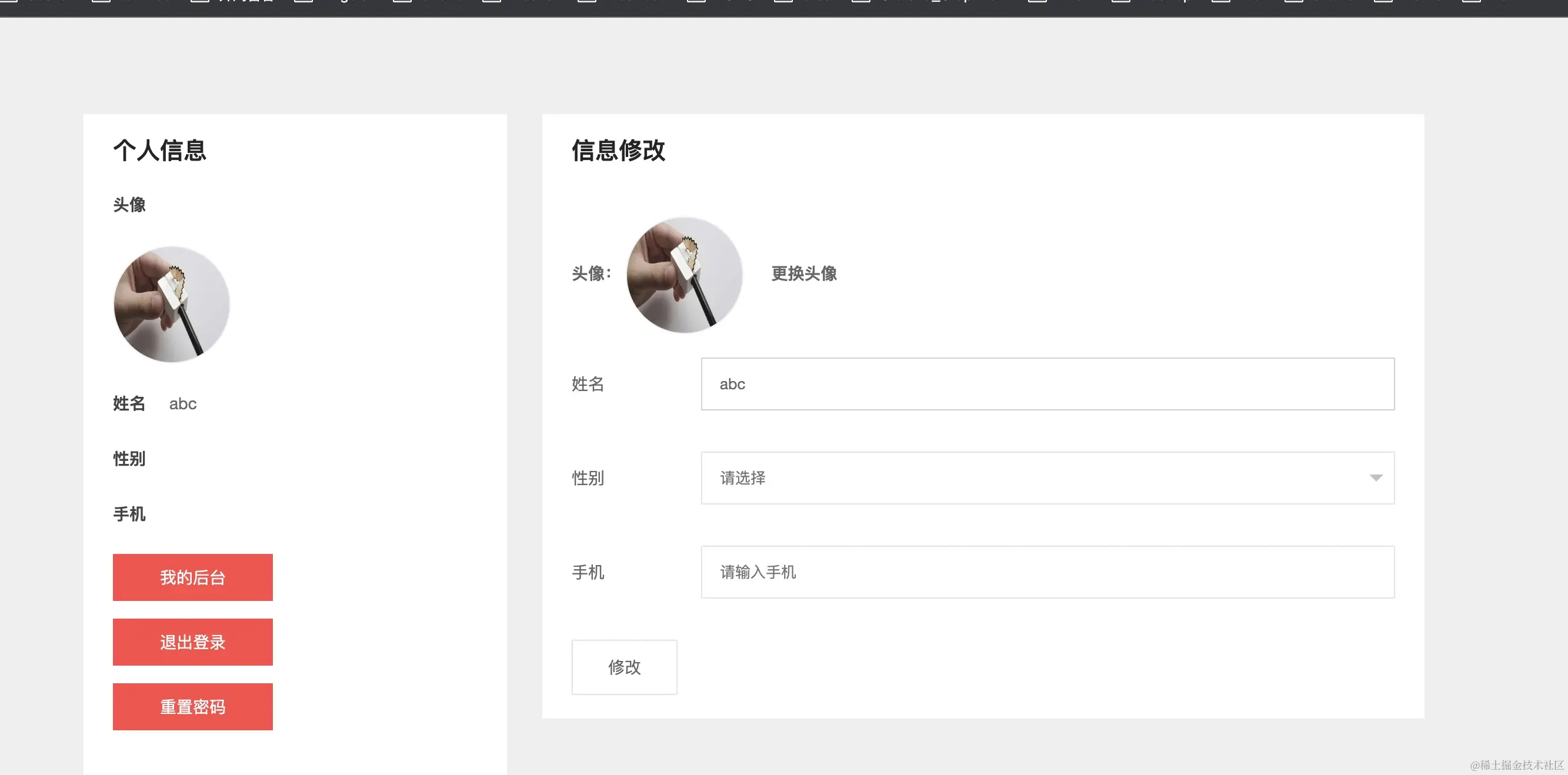This screenshot has height=775, width=1568.
Task: Click the 信息修改 panel heading
Action: click(x=618, y=151)
